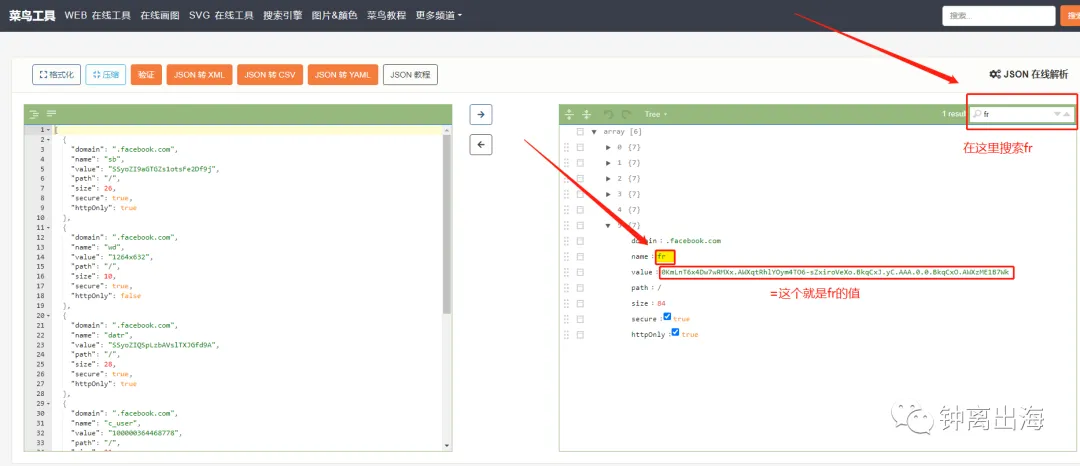
Task: Click the 验证 button
Action: pyautogui.click(x=146, y=75)
